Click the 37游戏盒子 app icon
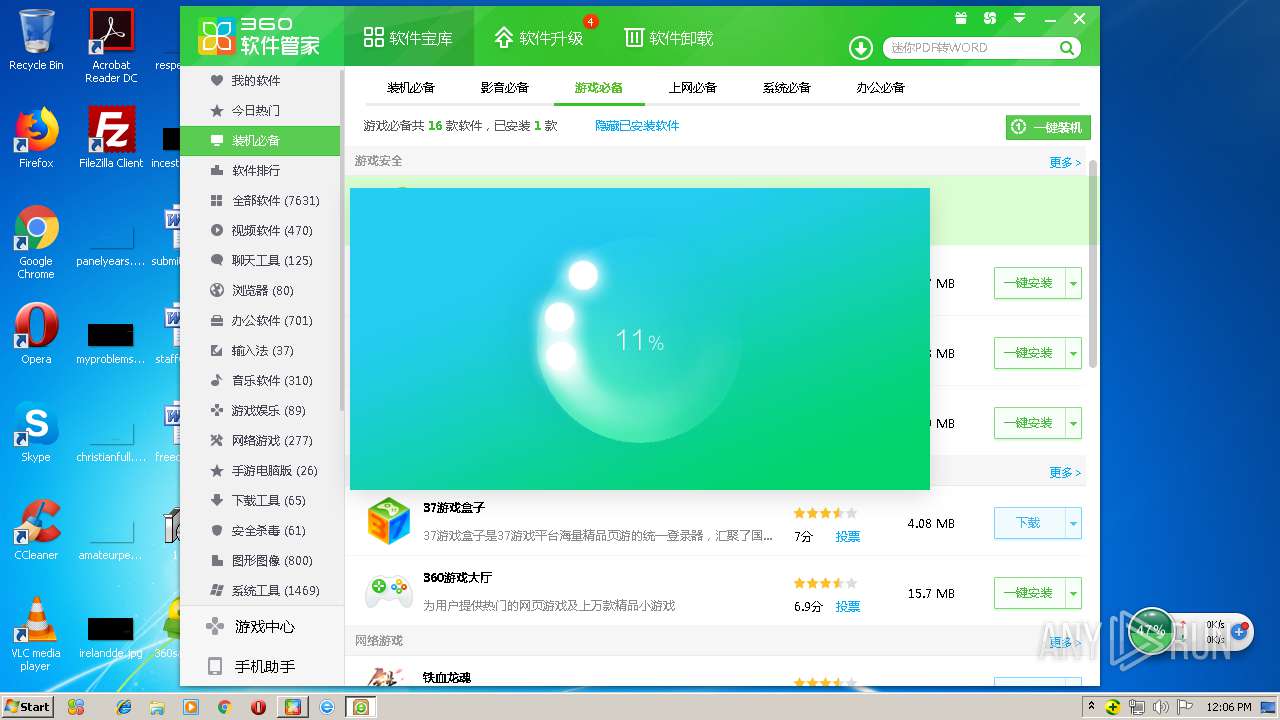 [x=388, y=521]
